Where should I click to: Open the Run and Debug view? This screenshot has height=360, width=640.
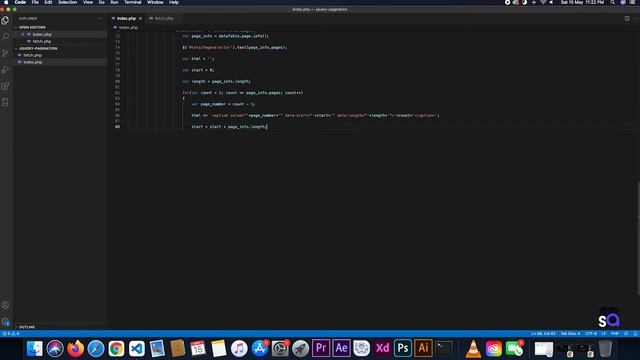point(5,69)
